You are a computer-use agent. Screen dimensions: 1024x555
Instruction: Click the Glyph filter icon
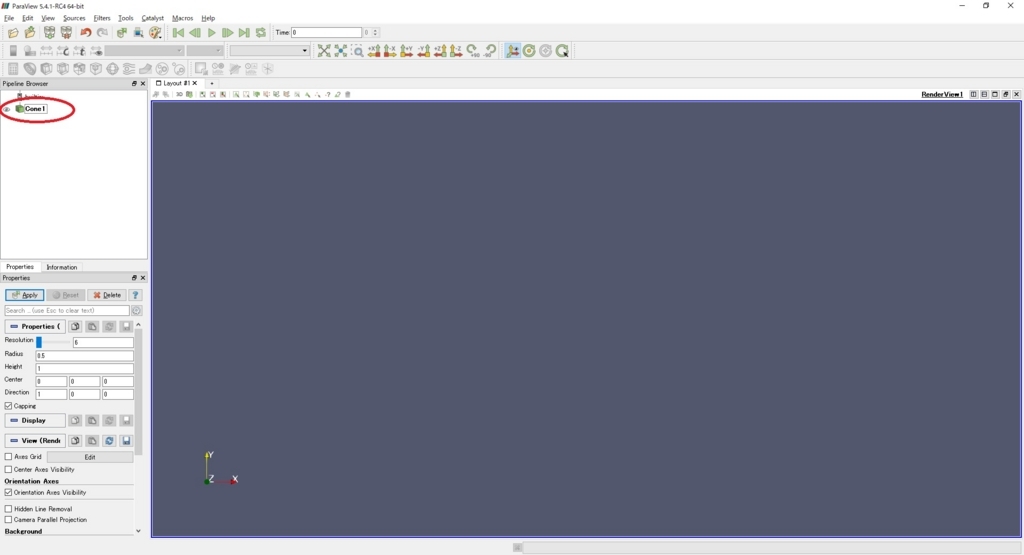point(112,69)
